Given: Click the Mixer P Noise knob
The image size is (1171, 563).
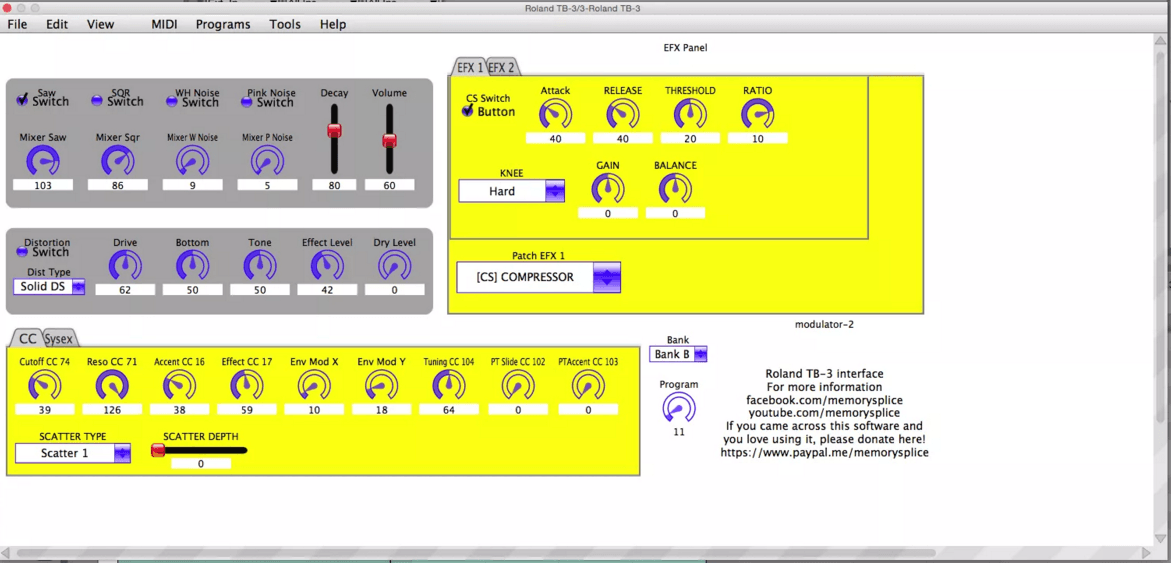Looking at the screenshot, I should pos(267,161).
